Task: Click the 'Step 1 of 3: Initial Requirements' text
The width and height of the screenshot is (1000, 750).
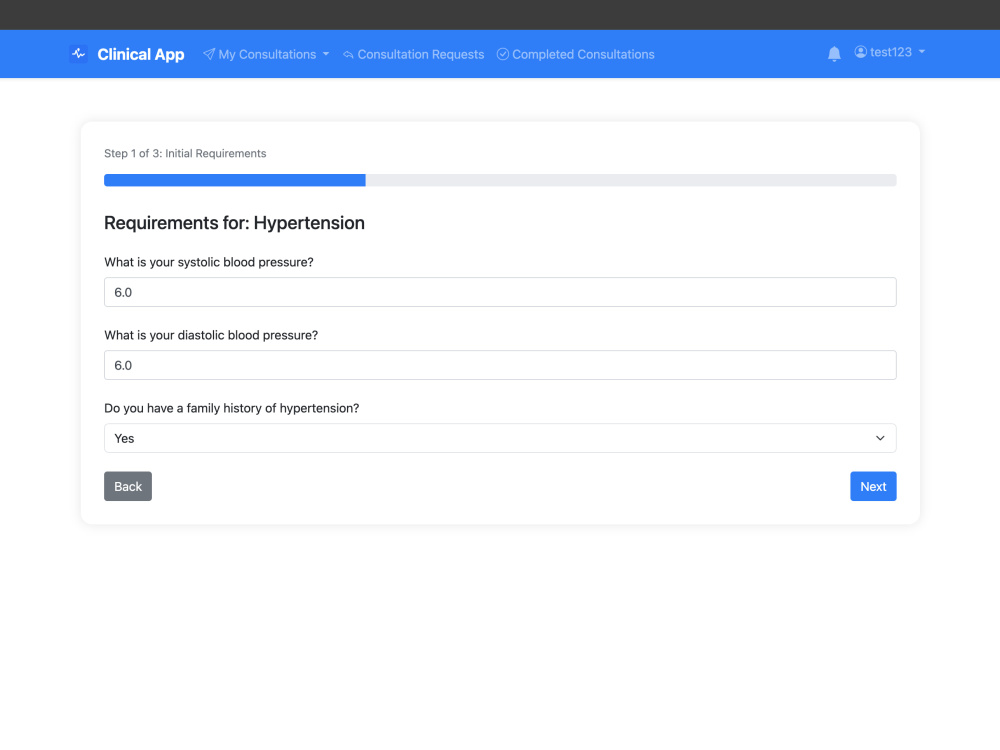Action: [x=185, y=154]
